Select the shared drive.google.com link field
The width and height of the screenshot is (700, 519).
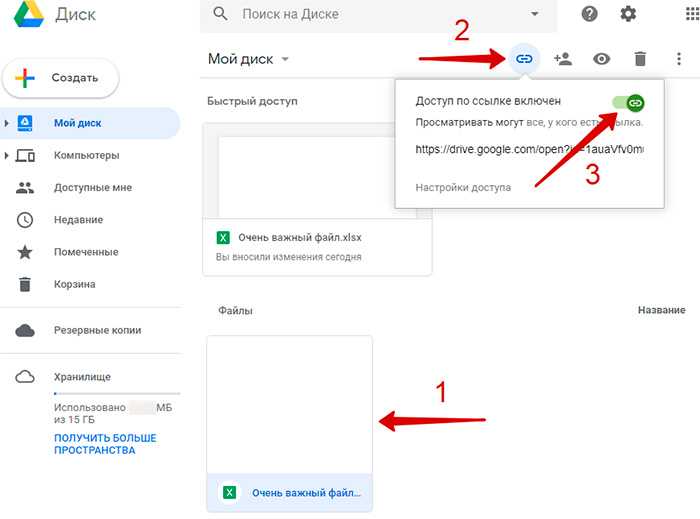coord(529,149)
